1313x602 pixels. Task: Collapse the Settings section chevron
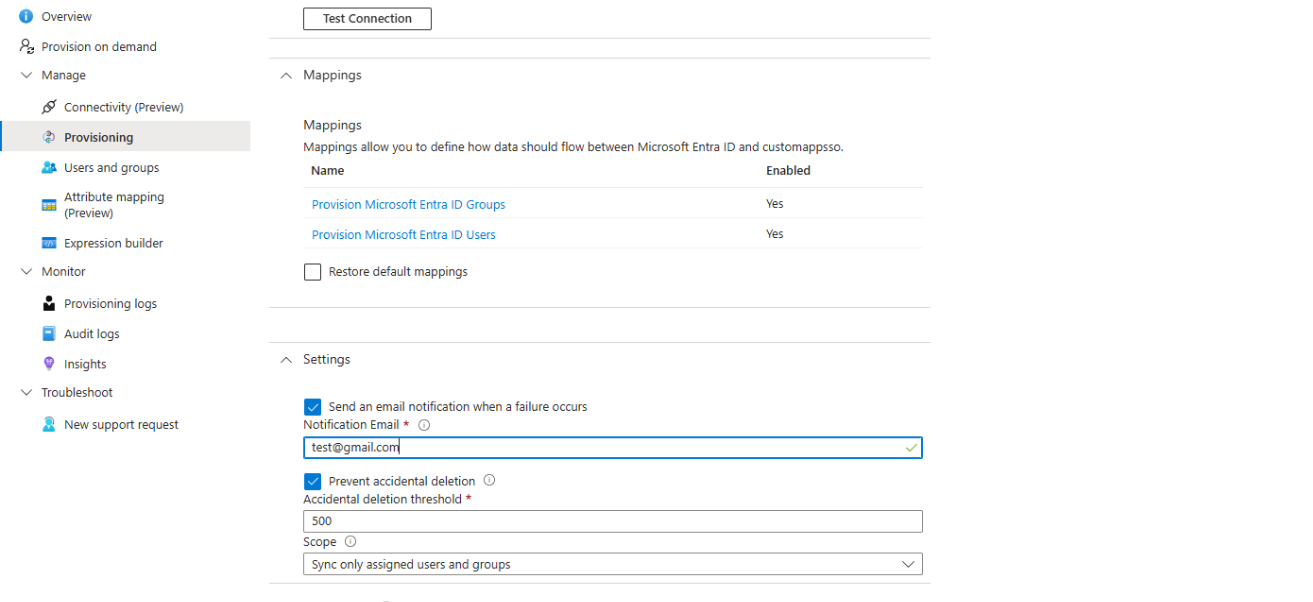click(x=286, y=359)
